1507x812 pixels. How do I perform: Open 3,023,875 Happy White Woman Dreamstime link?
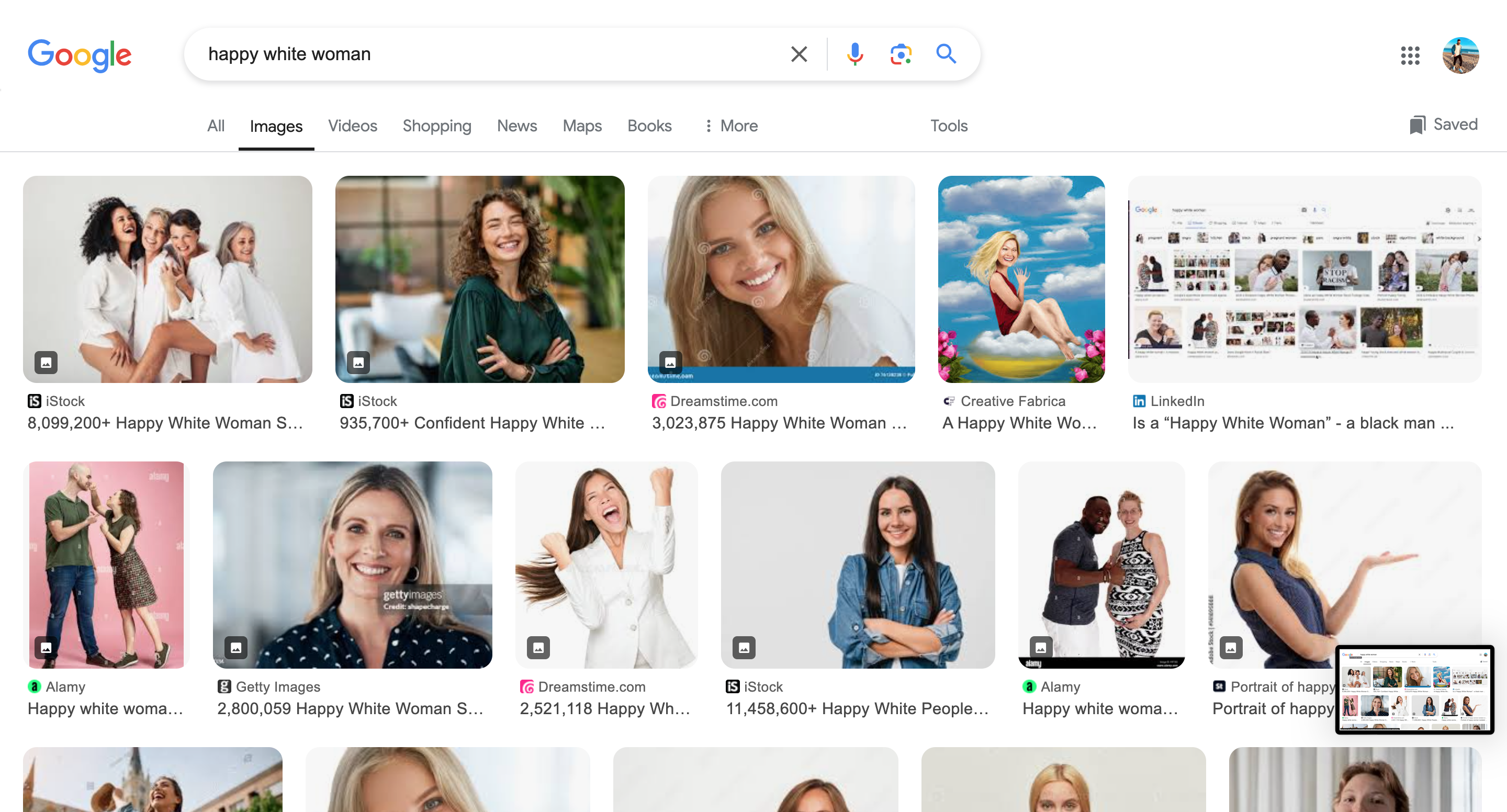(779, 423)
